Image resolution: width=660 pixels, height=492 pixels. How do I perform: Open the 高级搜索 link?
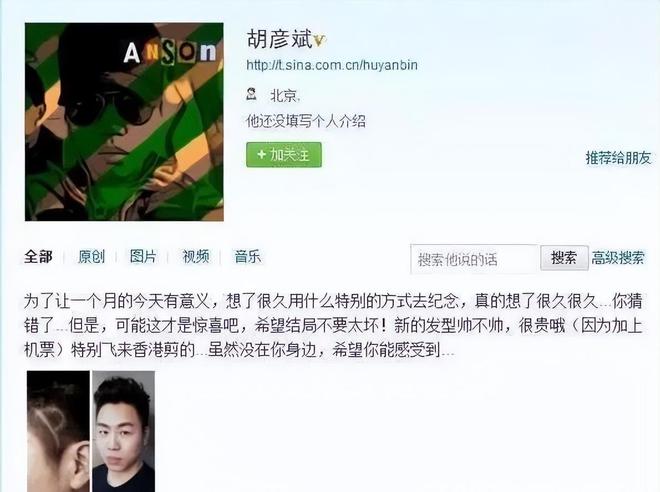617,258
